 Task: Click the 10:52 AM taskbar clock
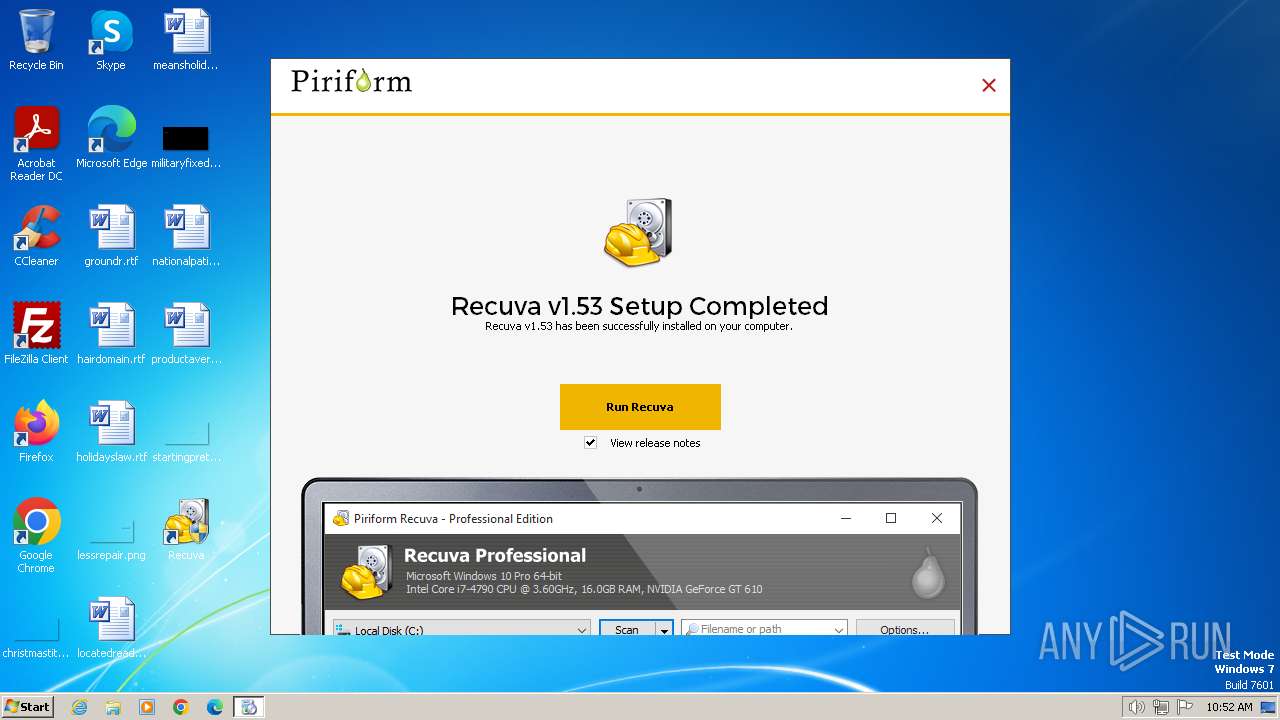[x=1229, y=707]
